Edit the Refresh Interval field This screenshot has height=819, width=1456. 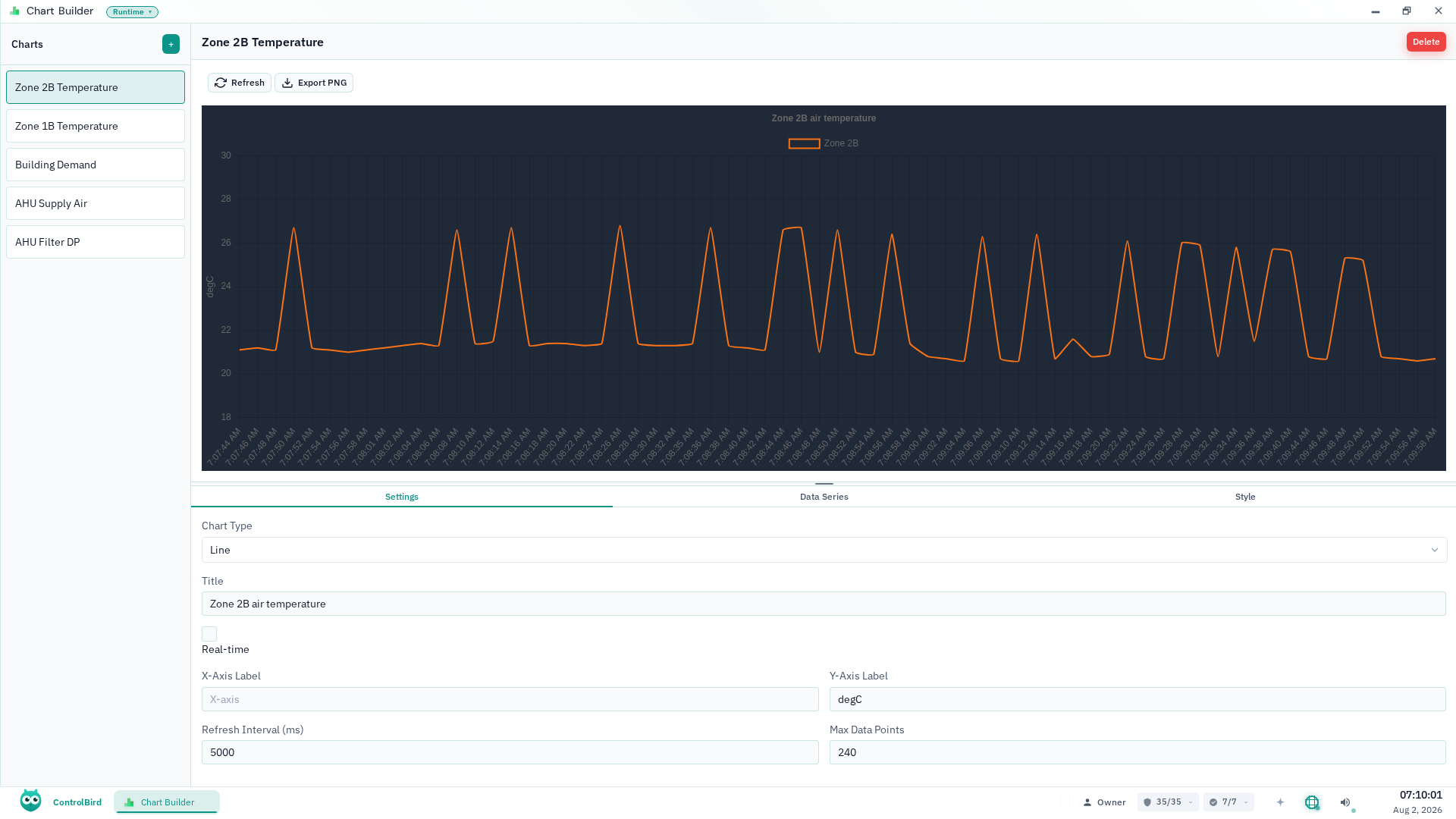[510, 752]
